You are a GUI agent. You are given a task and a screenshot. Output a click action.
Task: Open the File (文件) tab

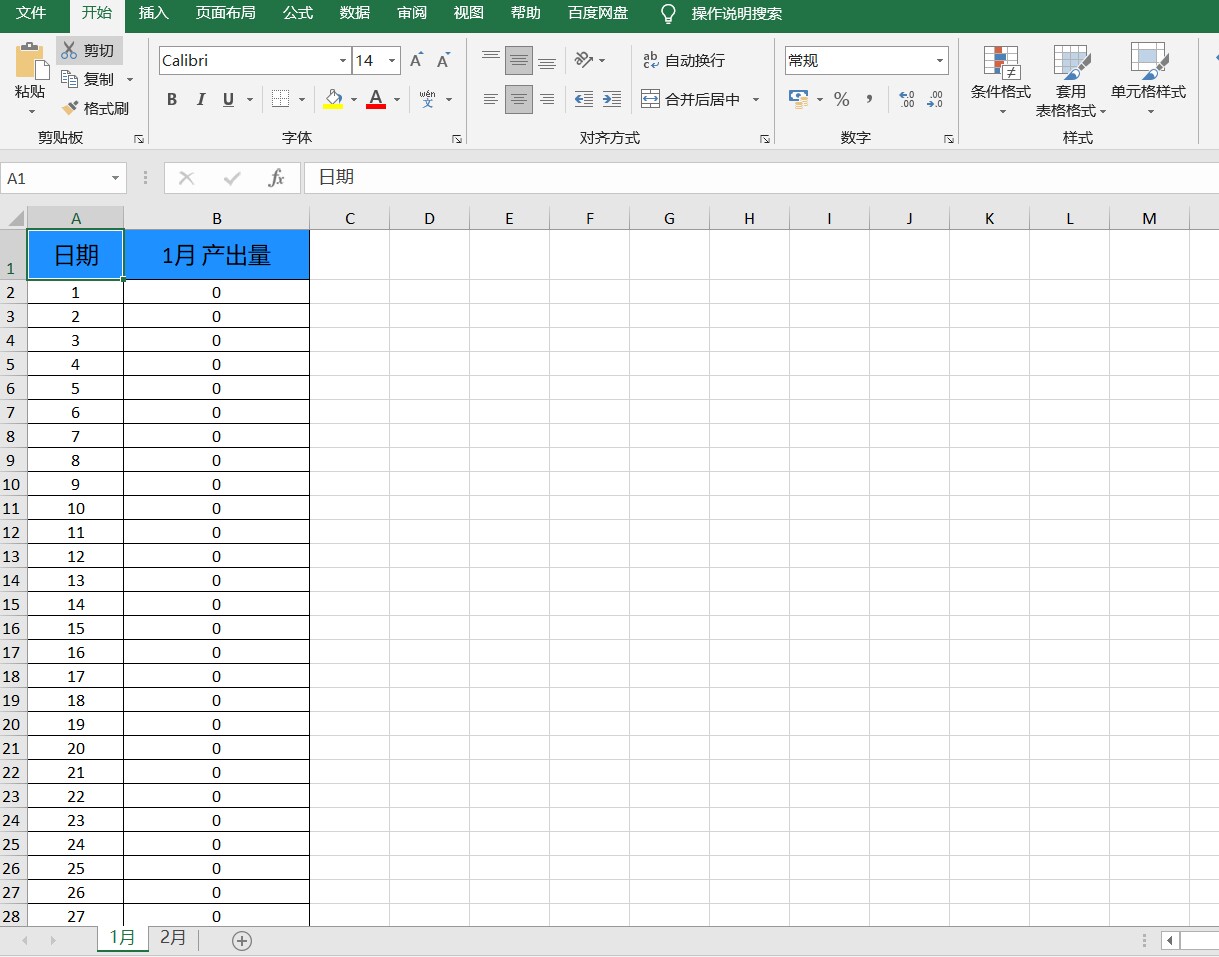(31, 14)
